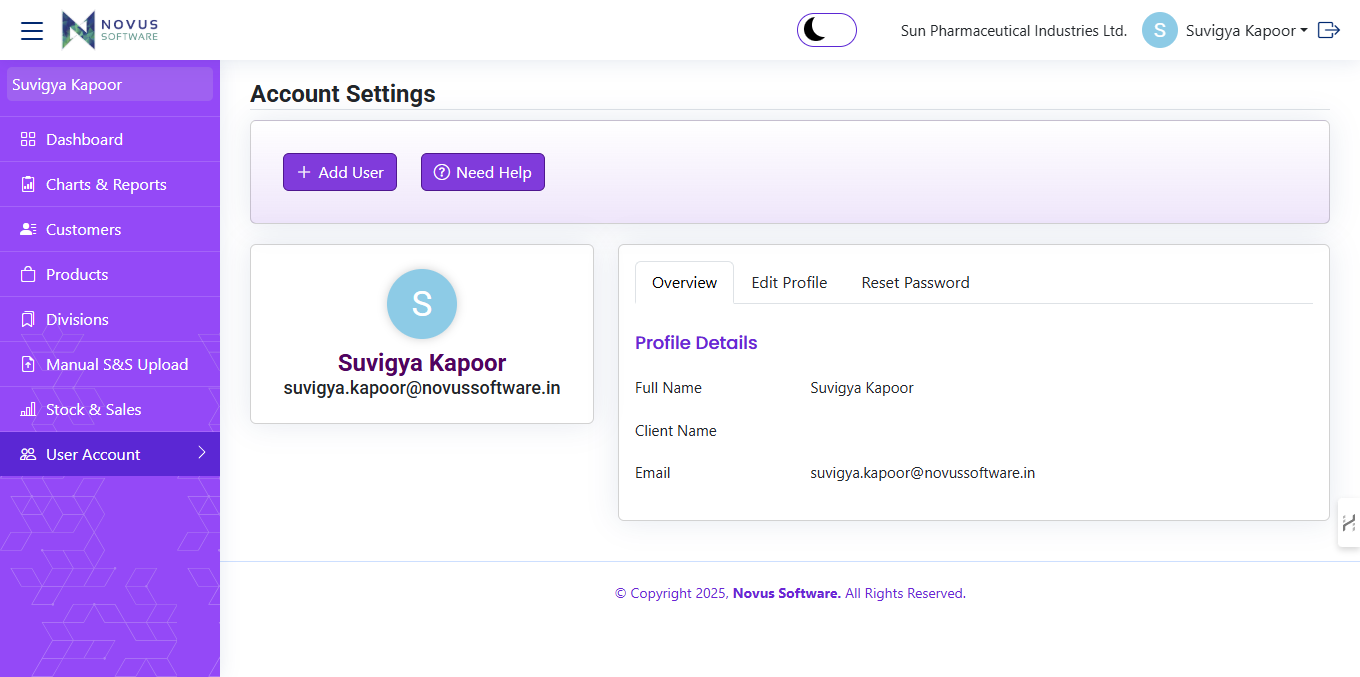Click Novus Software footer link
The image size is (1360, 677).
pyautogui.click(x=787, y=593)
